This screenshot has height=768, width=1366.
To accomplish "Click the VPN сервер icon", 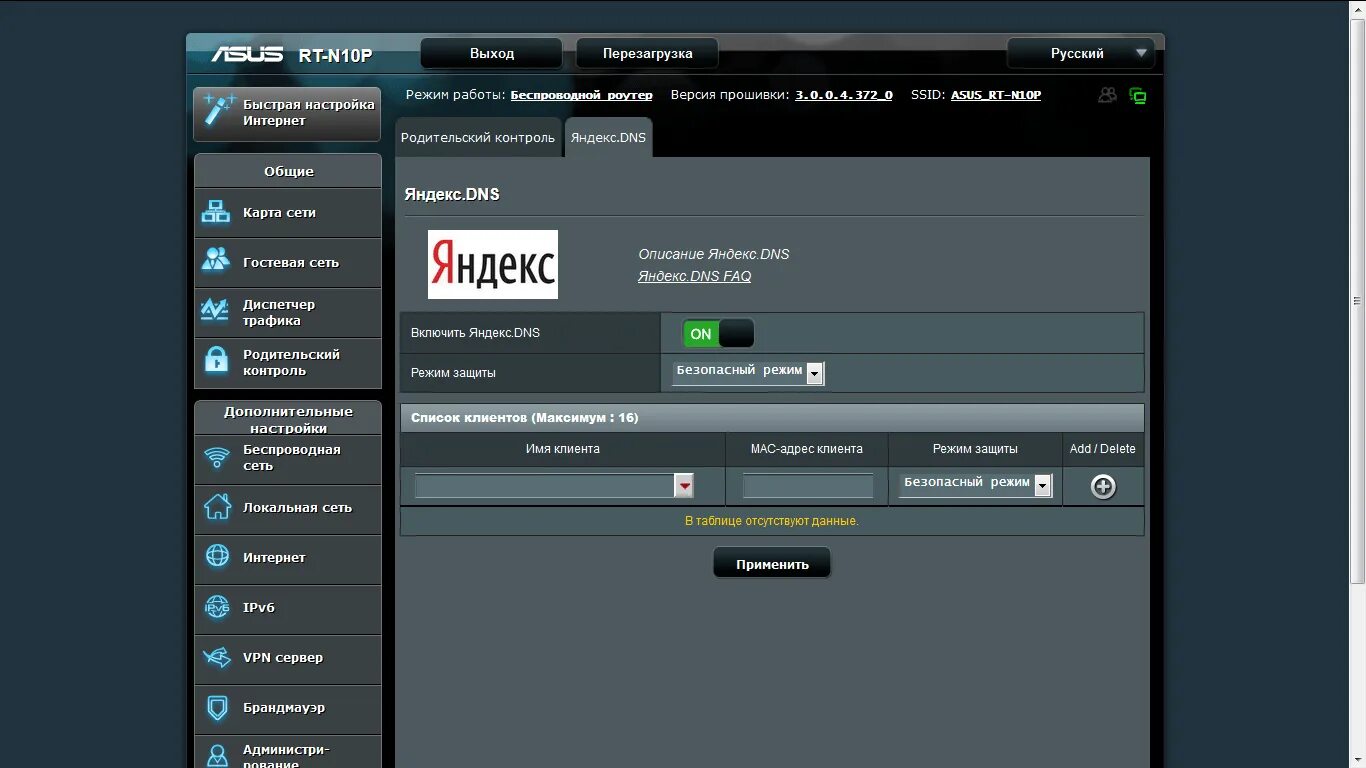I will coord(217,657).
